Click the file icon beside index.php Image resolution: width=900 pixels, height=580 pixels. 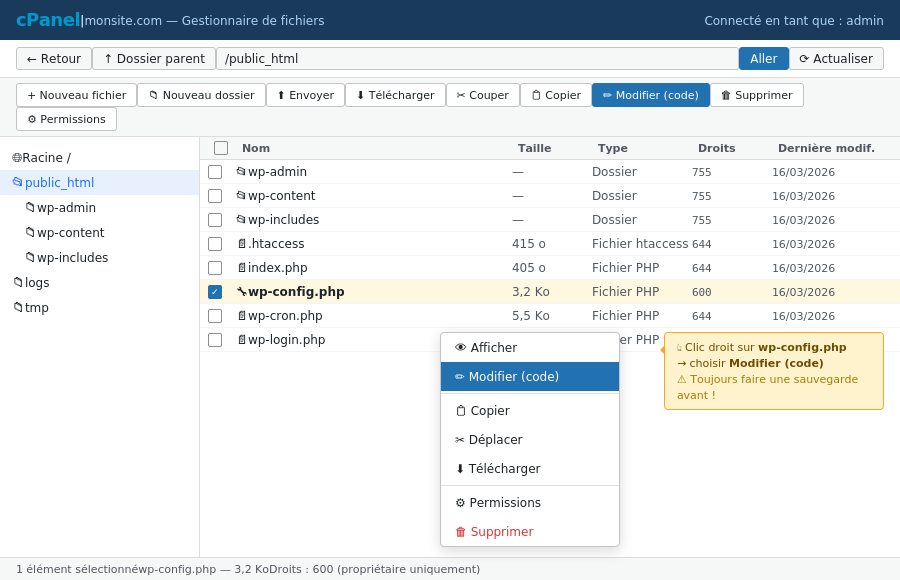pos(242,268)
